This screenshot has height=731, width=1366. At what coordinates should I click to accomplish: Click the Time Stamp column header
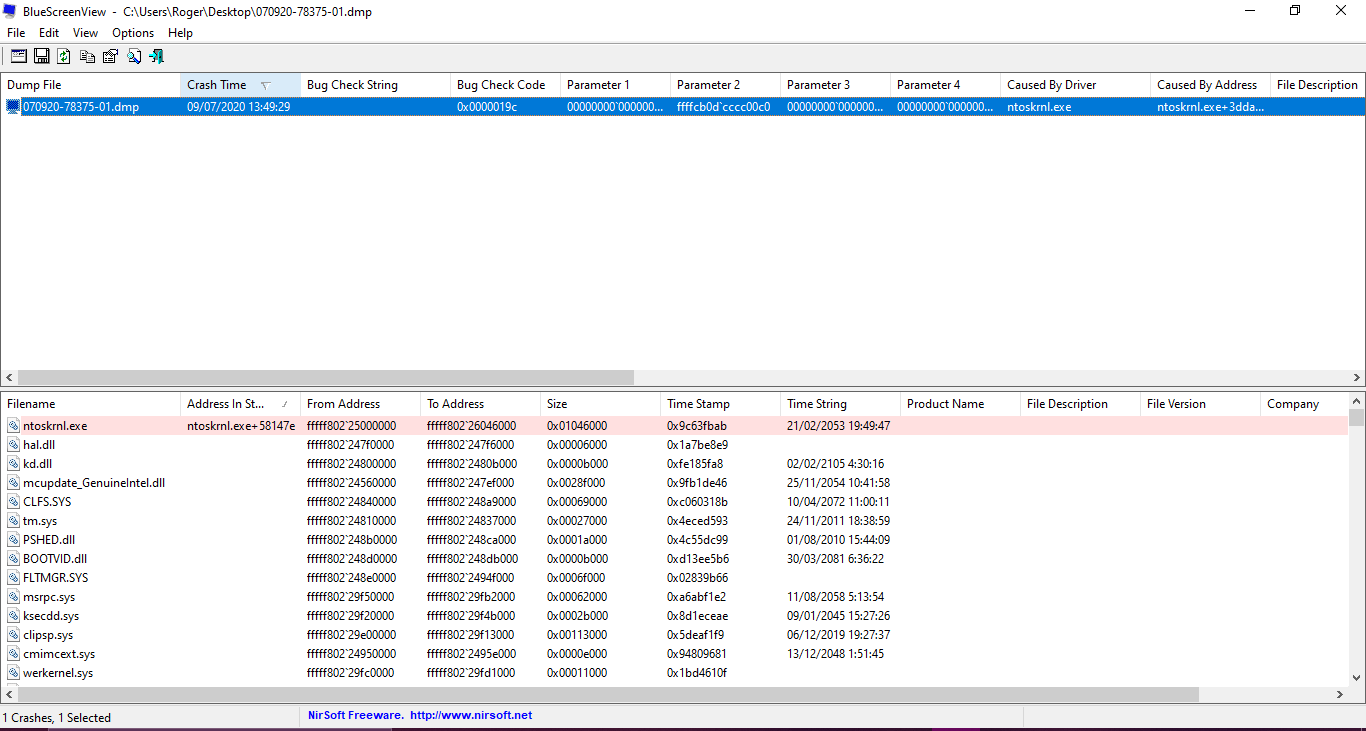coord(720,404)
